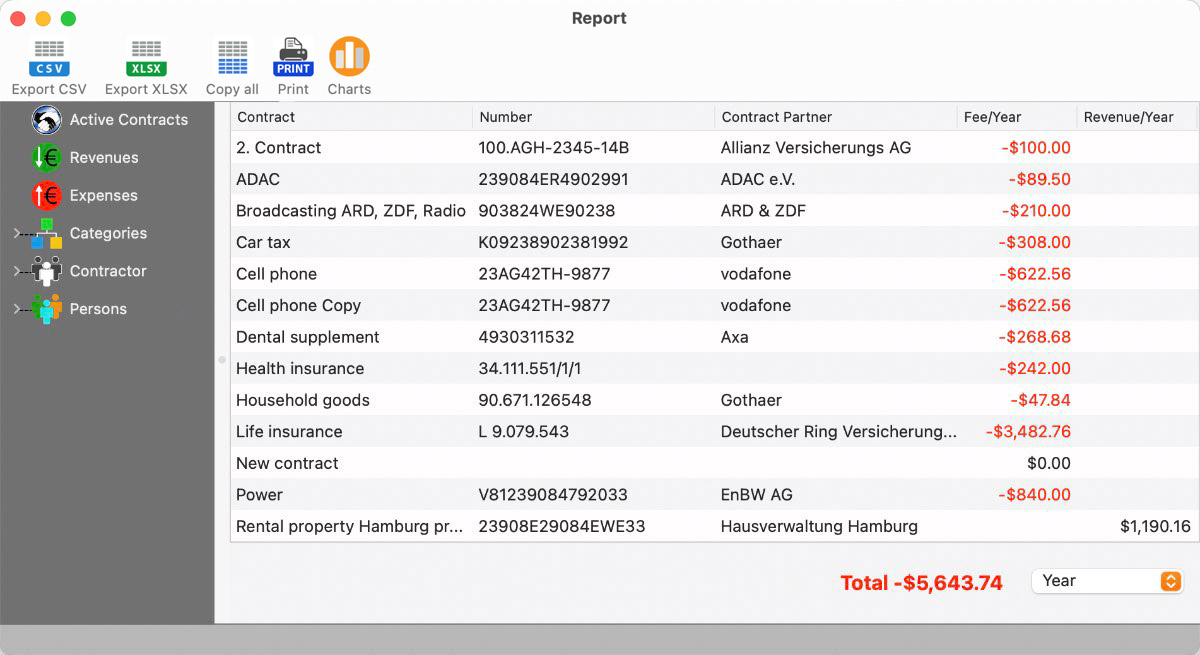
Task: Select the 'Cell phone Copy' contract row
Action: click(714, 306)
